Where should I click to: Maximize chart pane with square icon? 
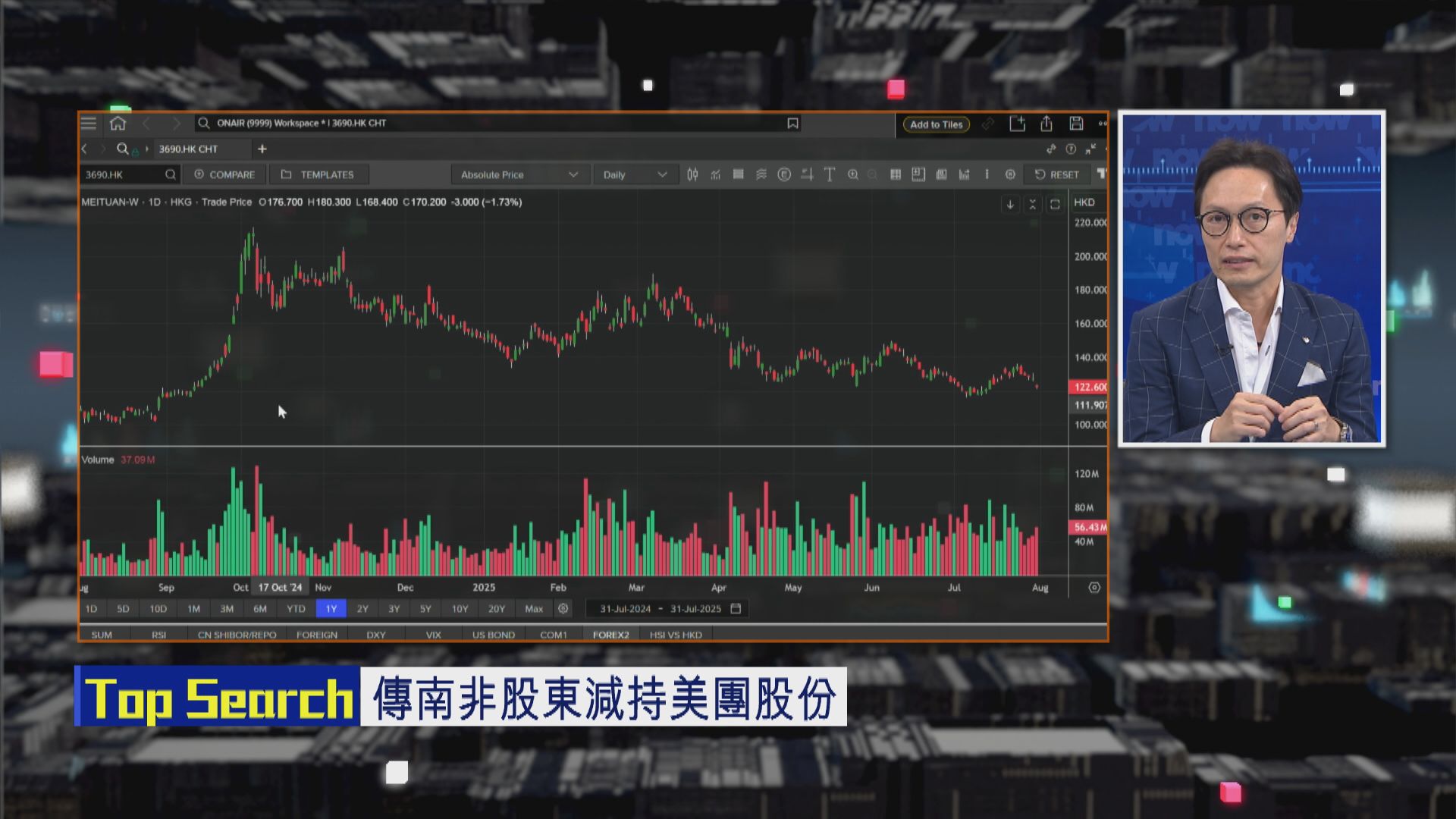pyautogui.click(x=1055, y=205)
